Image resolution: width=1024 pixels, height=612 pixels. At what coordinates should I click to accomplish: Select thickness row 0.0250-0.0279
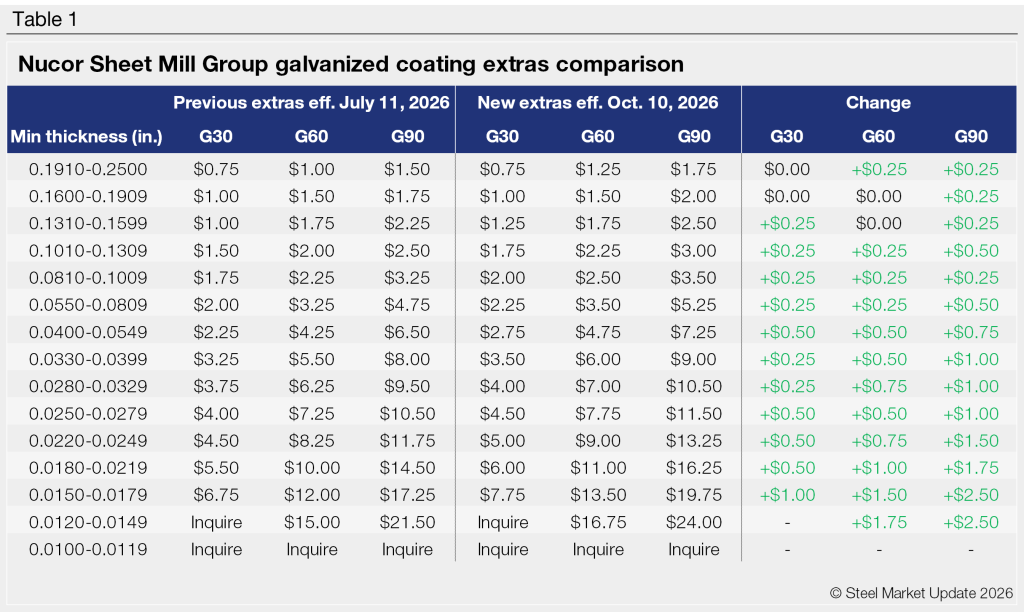(x=512, y=413)
